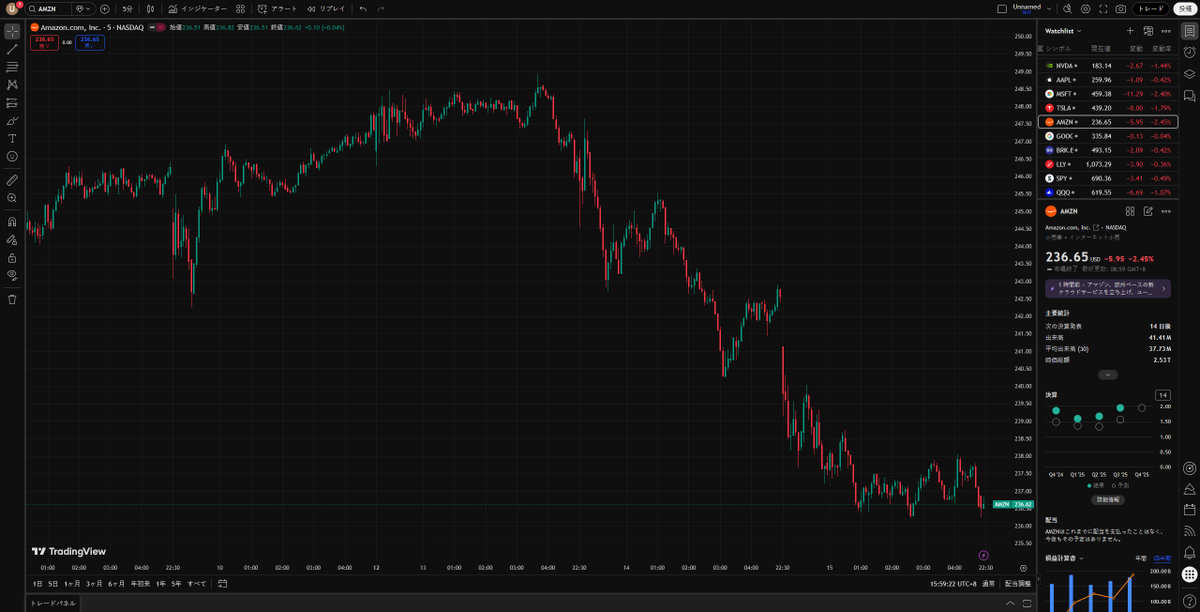This screenshot has height=612, width=1200.
Task: Open the emoji icons tool
Action: point(12,157)
